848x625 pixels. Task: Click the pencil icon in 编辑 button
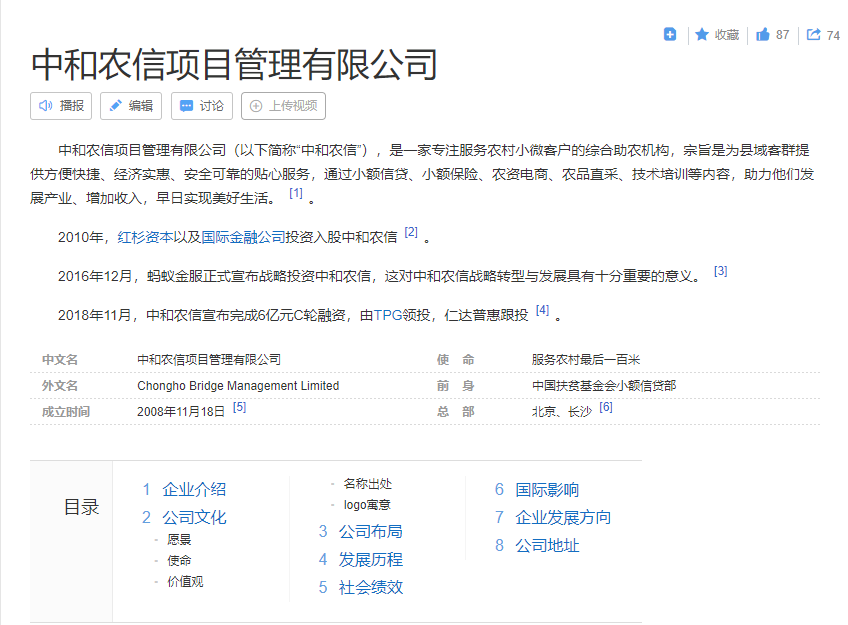coord(115,106)
